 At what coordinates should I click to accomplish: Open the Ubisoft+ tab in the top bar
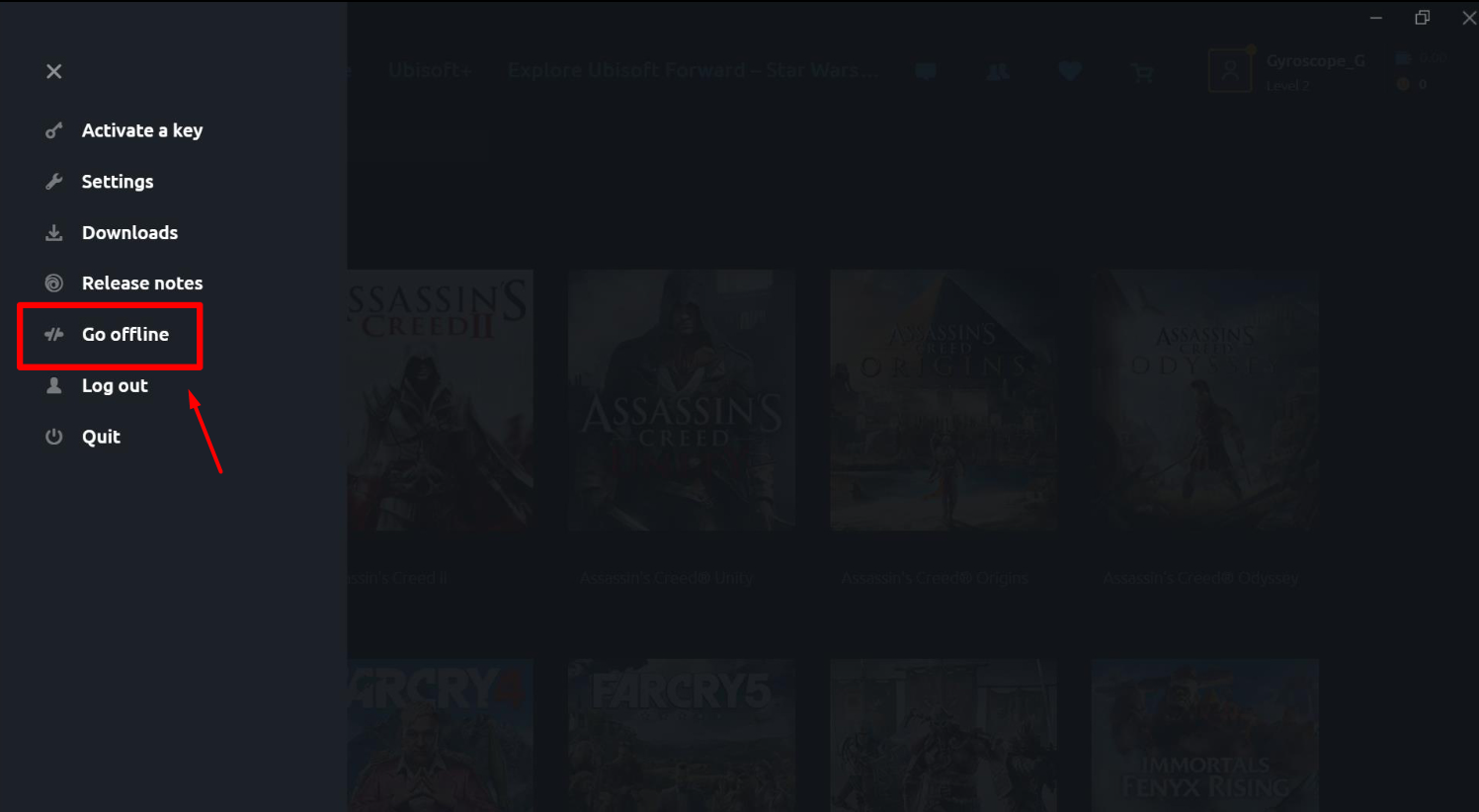[430, 70]
